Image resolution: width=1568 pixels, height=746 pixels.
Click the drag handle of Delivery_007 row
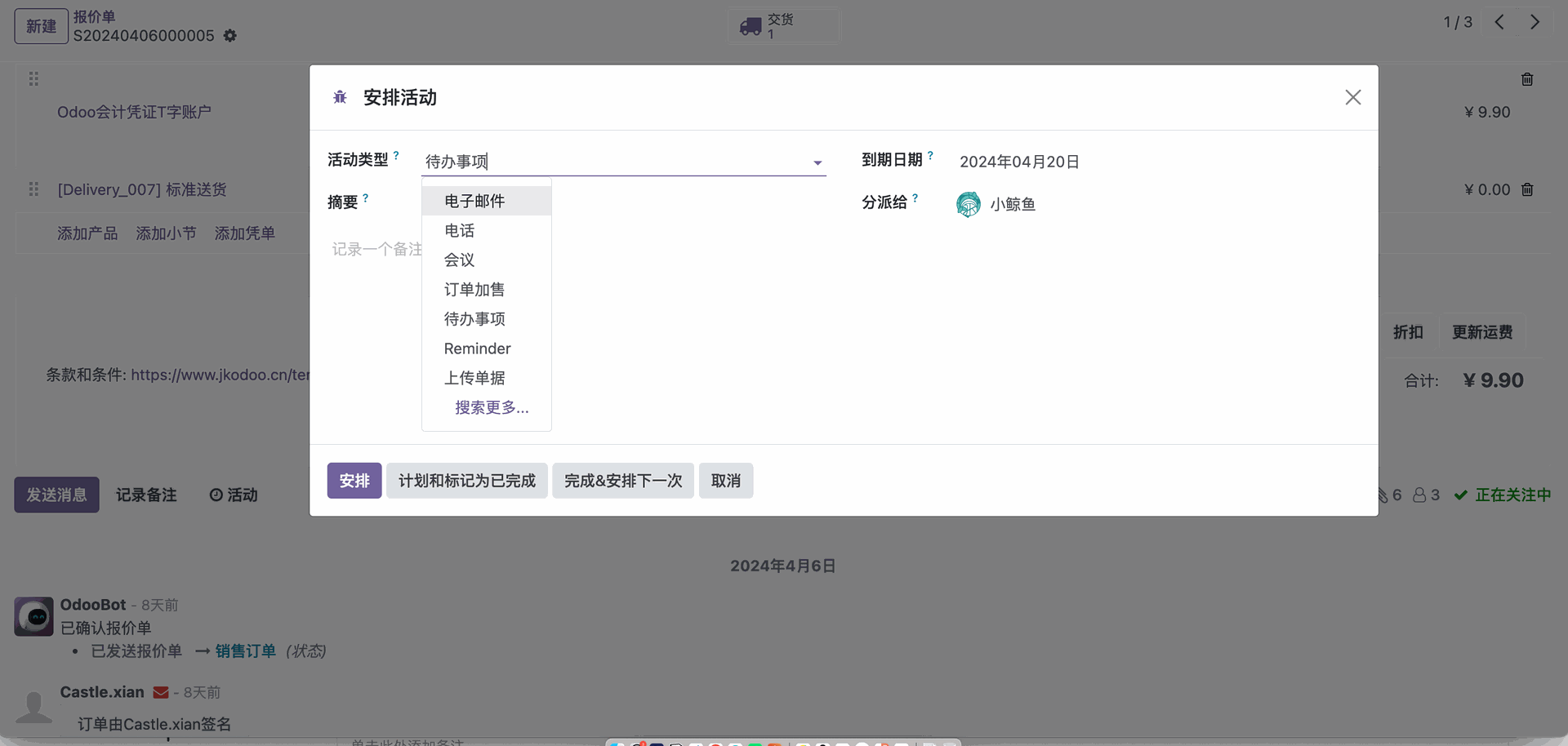click(x=33, y=189)
